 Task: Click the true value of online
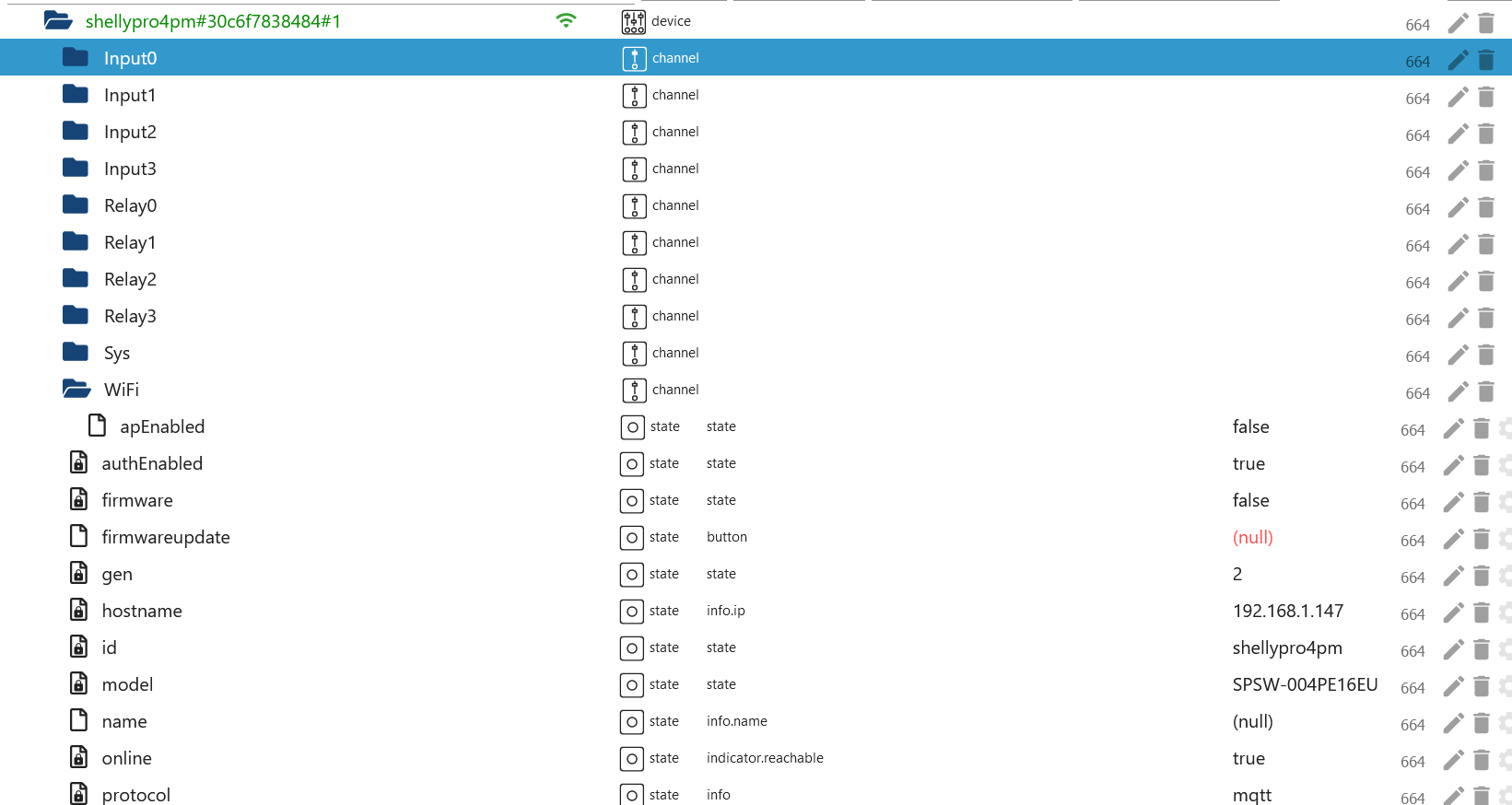pos(1248,758)
